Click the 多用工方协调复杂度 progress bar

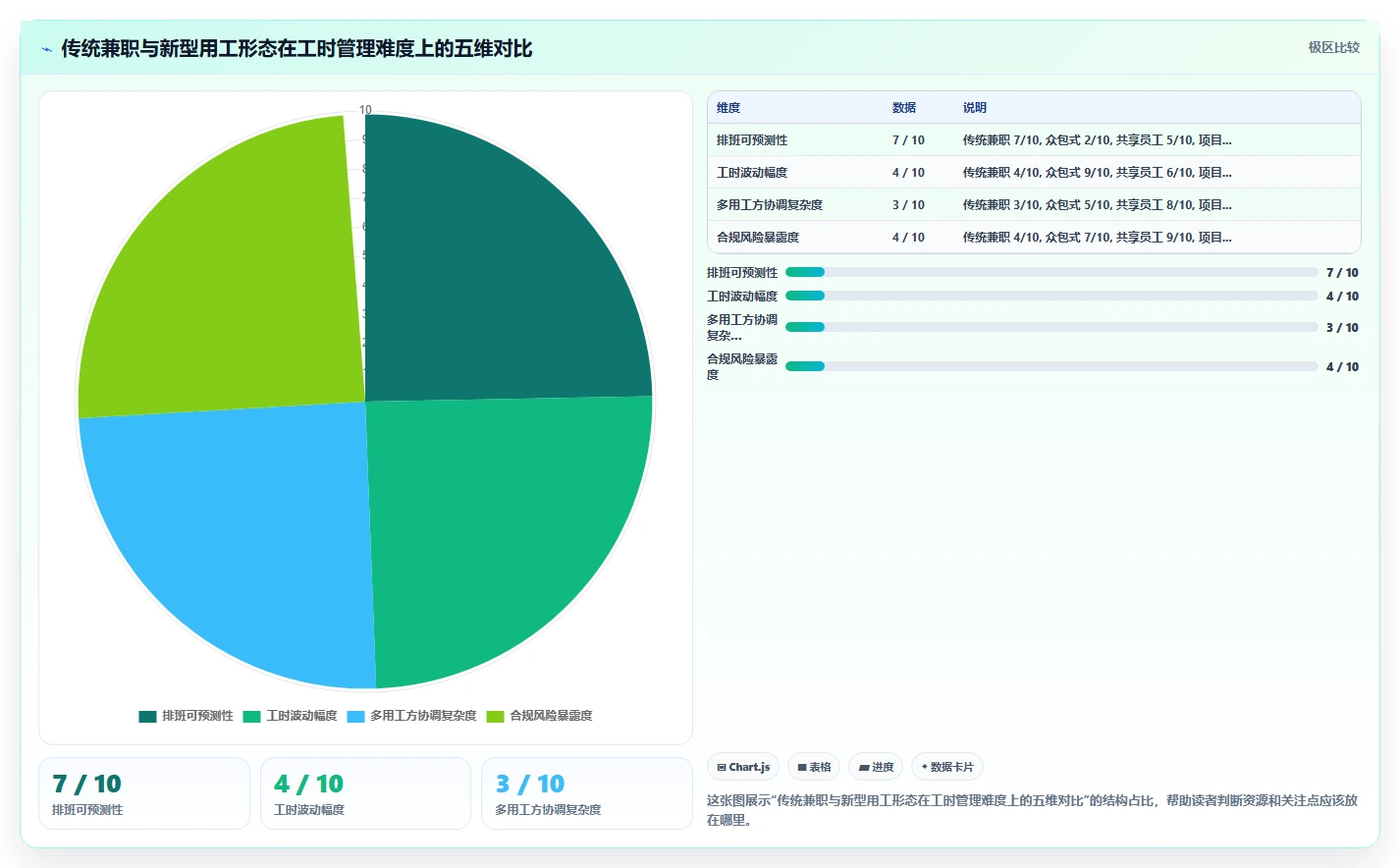[x=1051, y=327]
